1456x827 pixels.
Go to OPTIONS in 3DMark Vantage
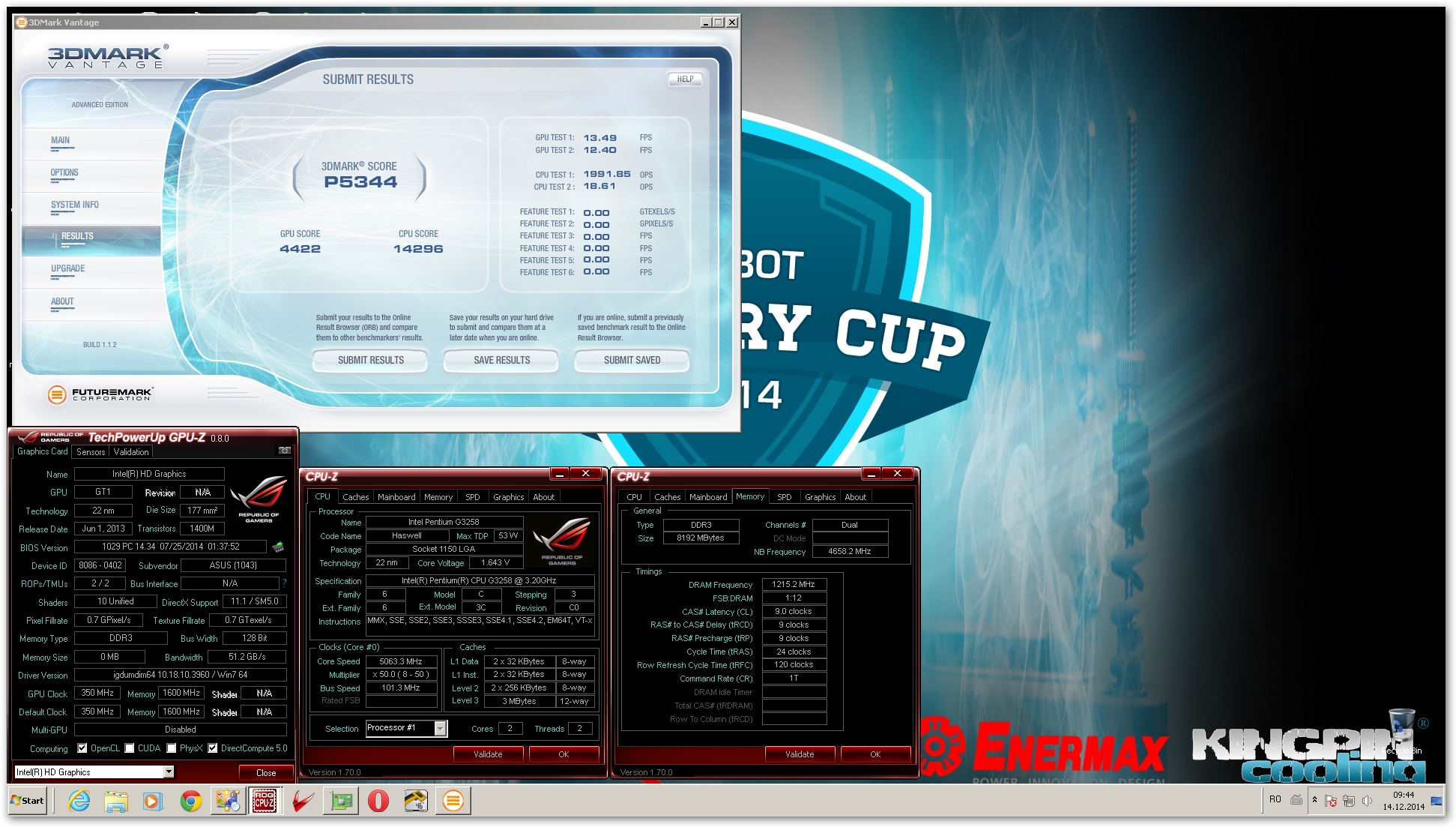pos(64,172)
